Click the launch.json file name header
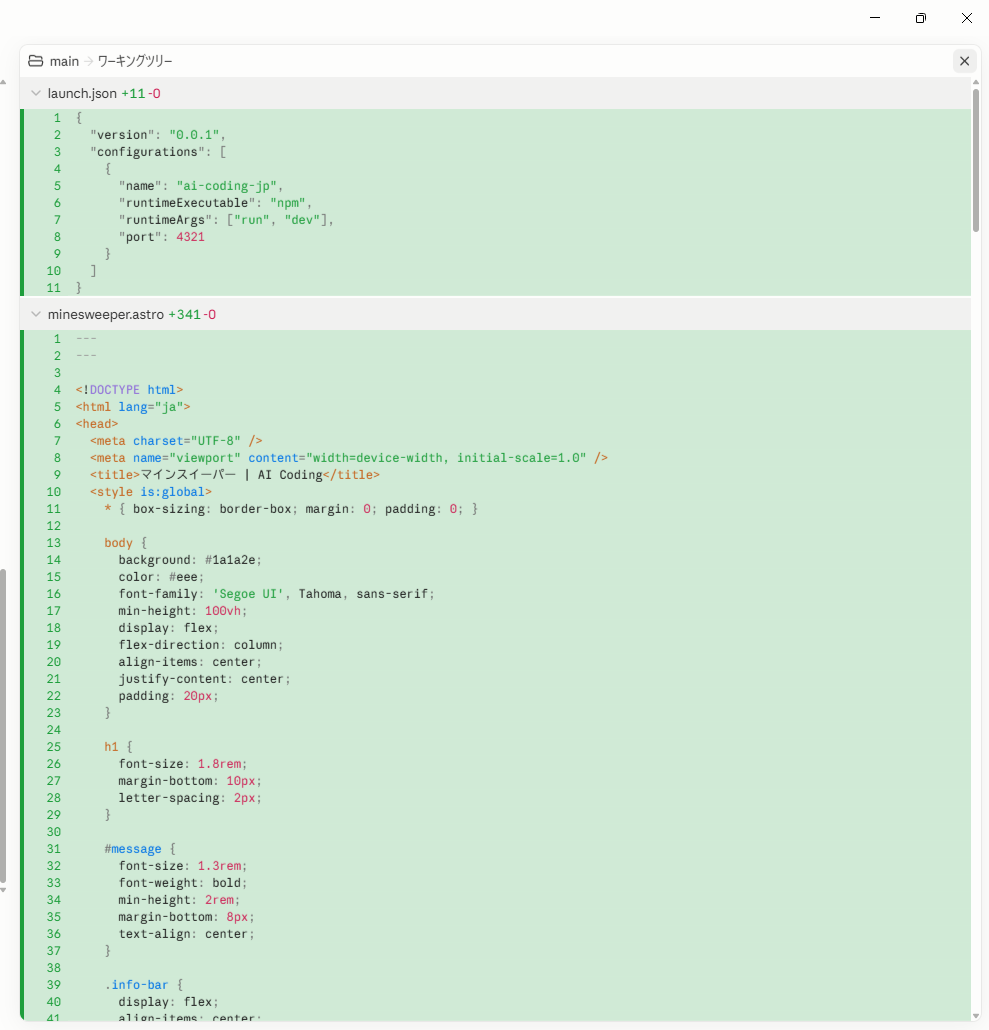The image size is (989, 1030). coord(82,93)
